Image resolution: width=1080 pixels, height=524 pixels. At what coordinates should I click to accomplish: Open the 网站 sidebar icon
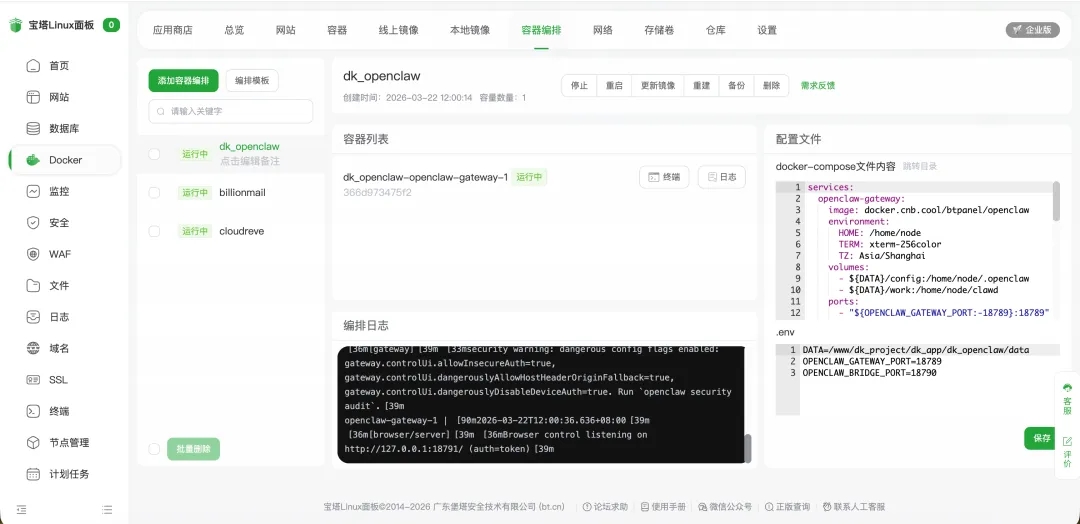33,97
